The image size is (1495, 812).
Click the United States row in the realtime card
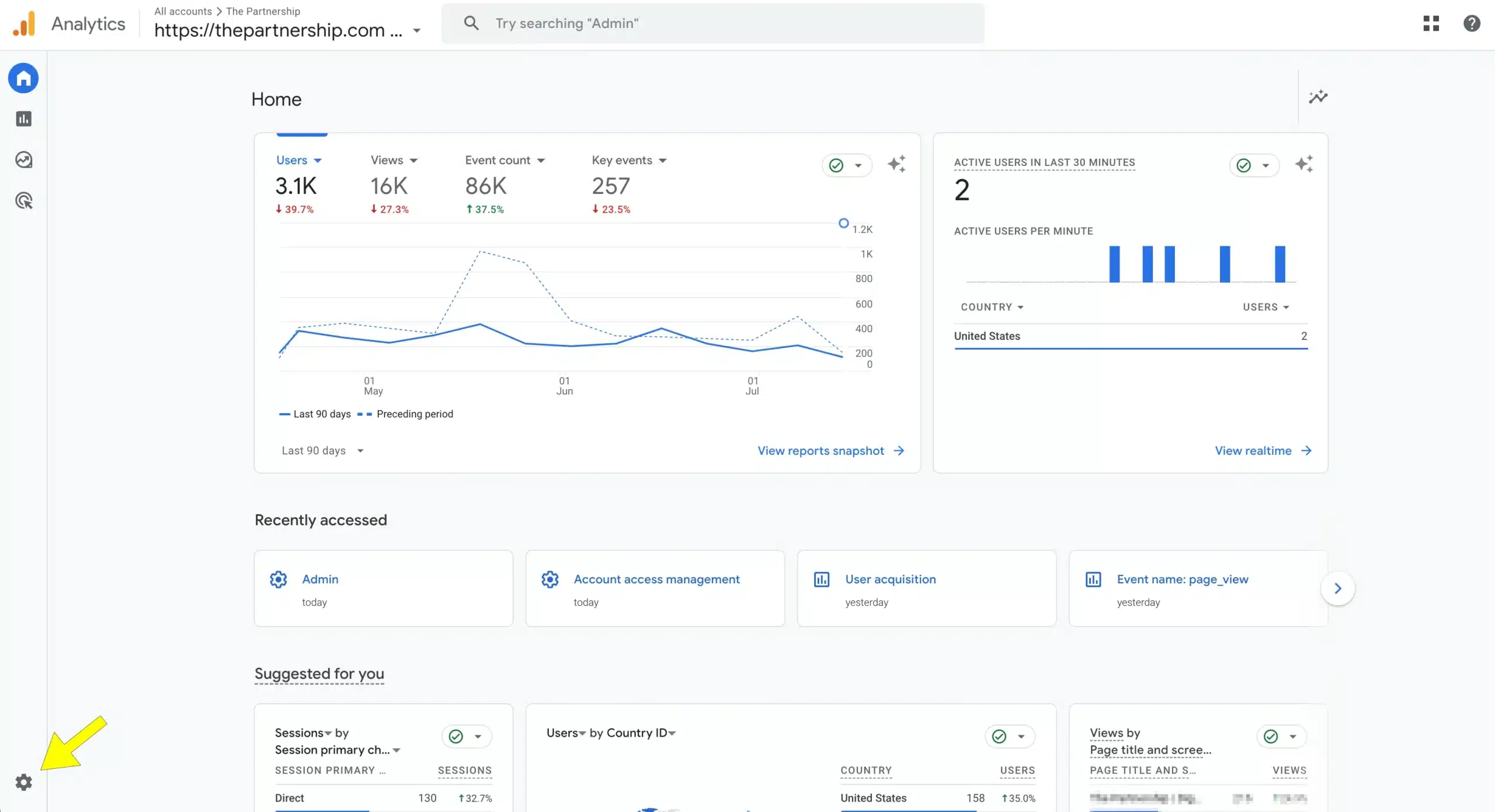1131,336
